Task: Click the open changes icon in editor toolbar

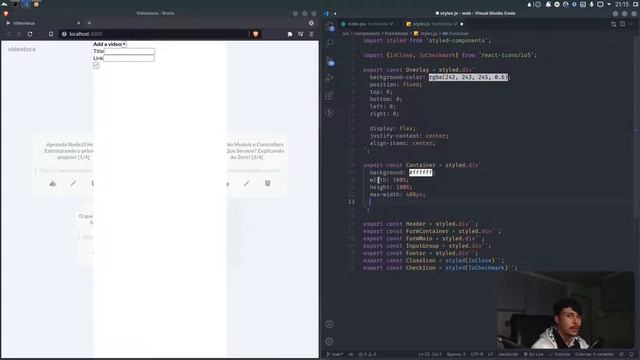Action: click(613, 24)
